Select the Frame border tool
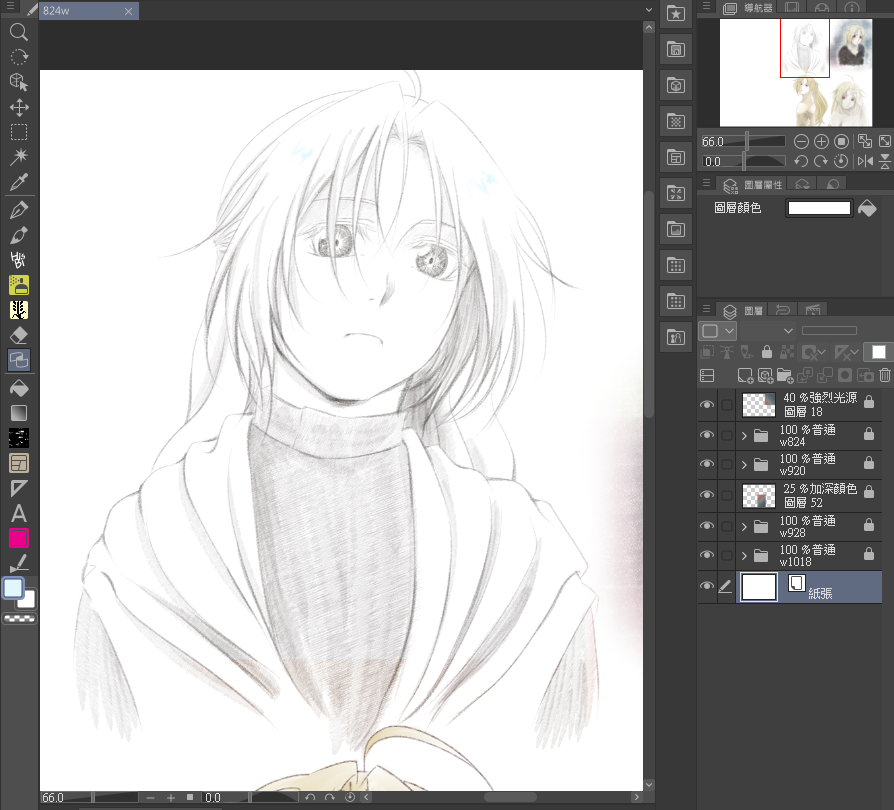Viewport: 894px width, 810px height. 19,463
